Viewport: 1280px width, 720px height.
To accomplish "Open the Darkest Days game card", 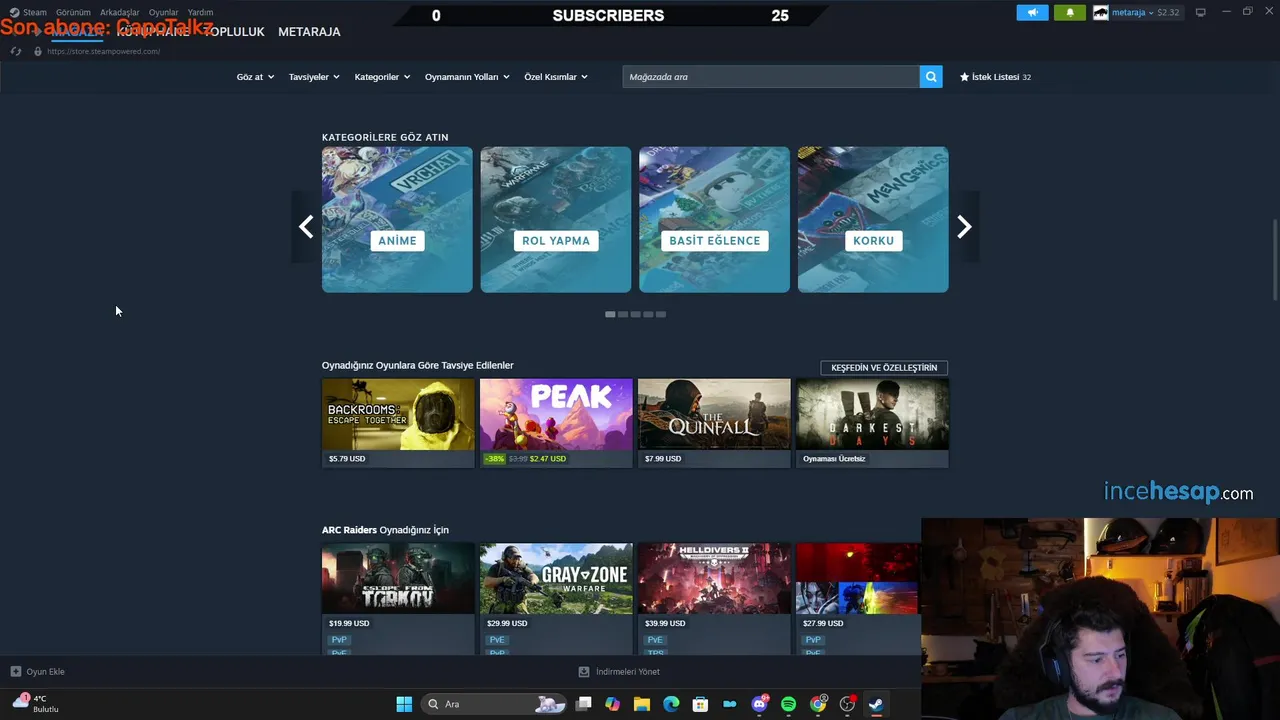I will [x=872, y=423].
